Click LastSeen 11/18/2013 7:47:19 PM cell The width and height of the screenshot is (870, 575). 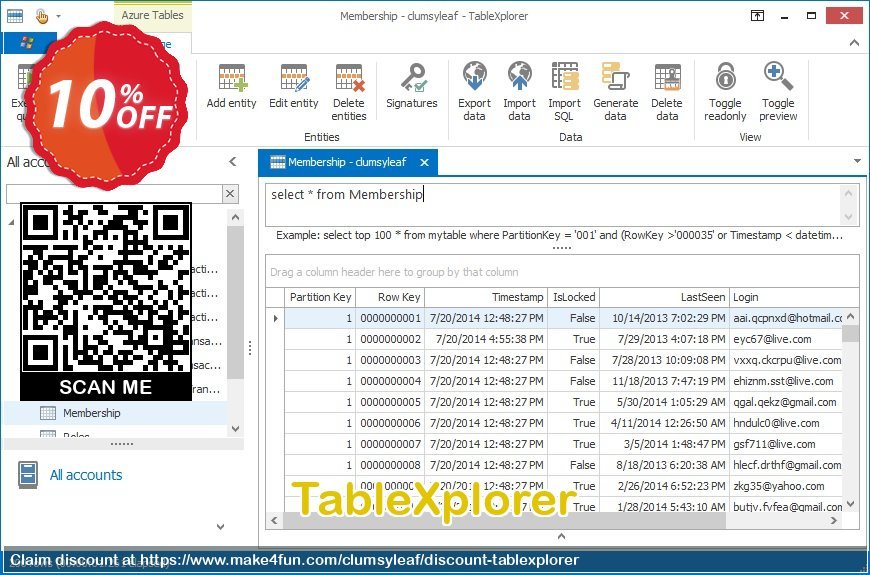click(x=665, y=381)
